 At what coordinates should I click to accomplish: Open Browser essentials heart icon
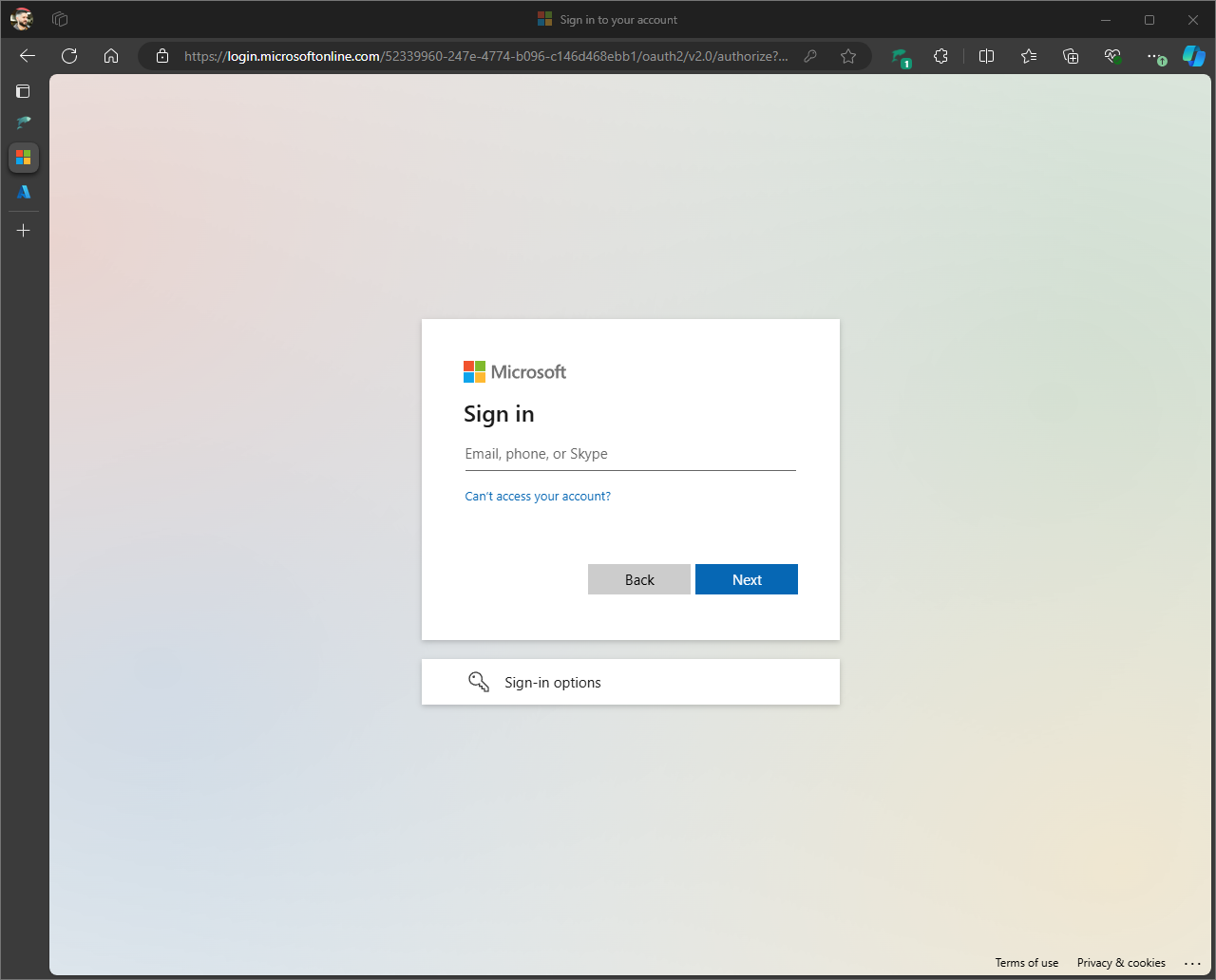point(1112,56)
